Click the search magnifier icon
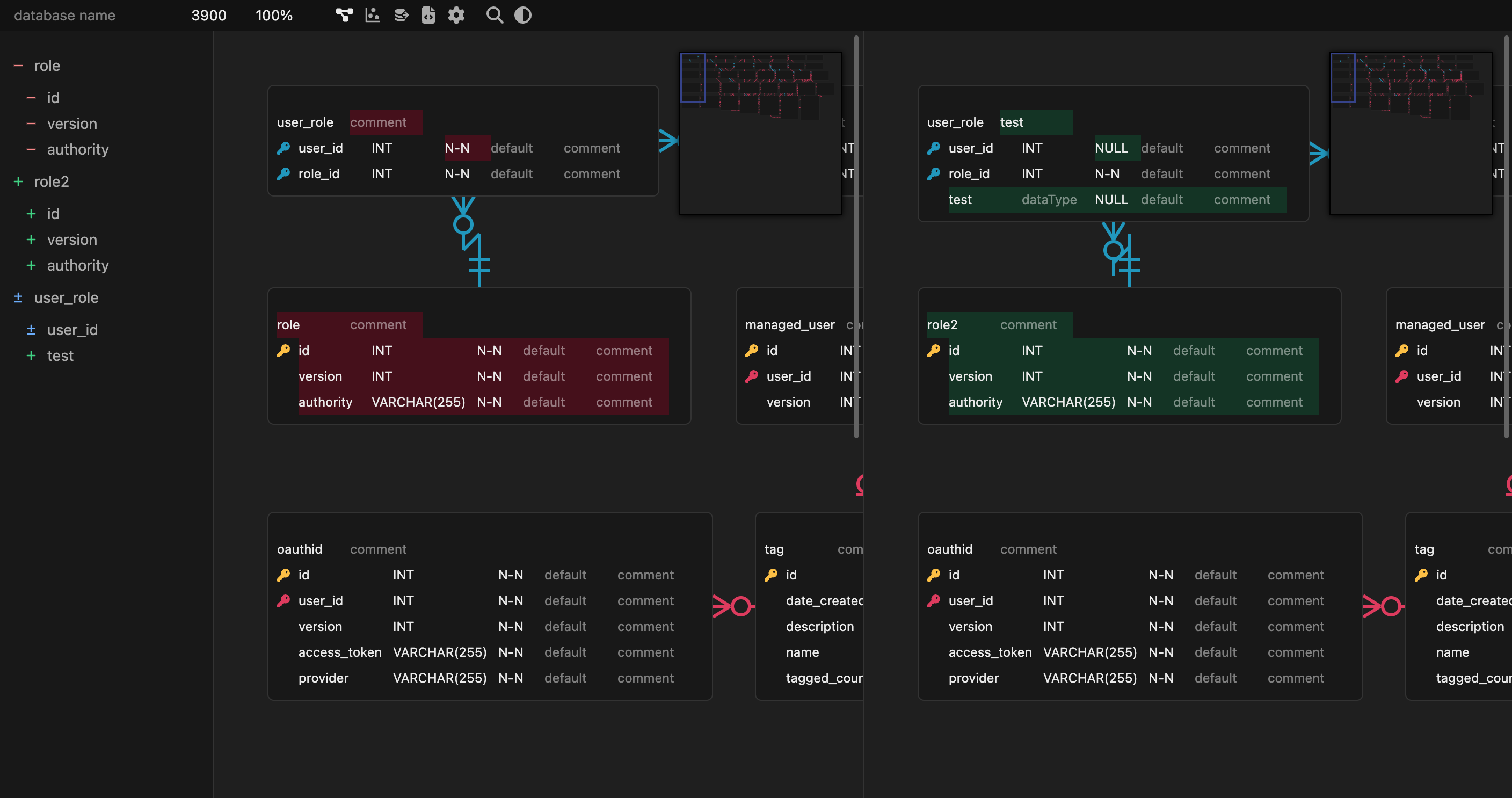This screenshot has width=1512, height=798. [494, 15]
